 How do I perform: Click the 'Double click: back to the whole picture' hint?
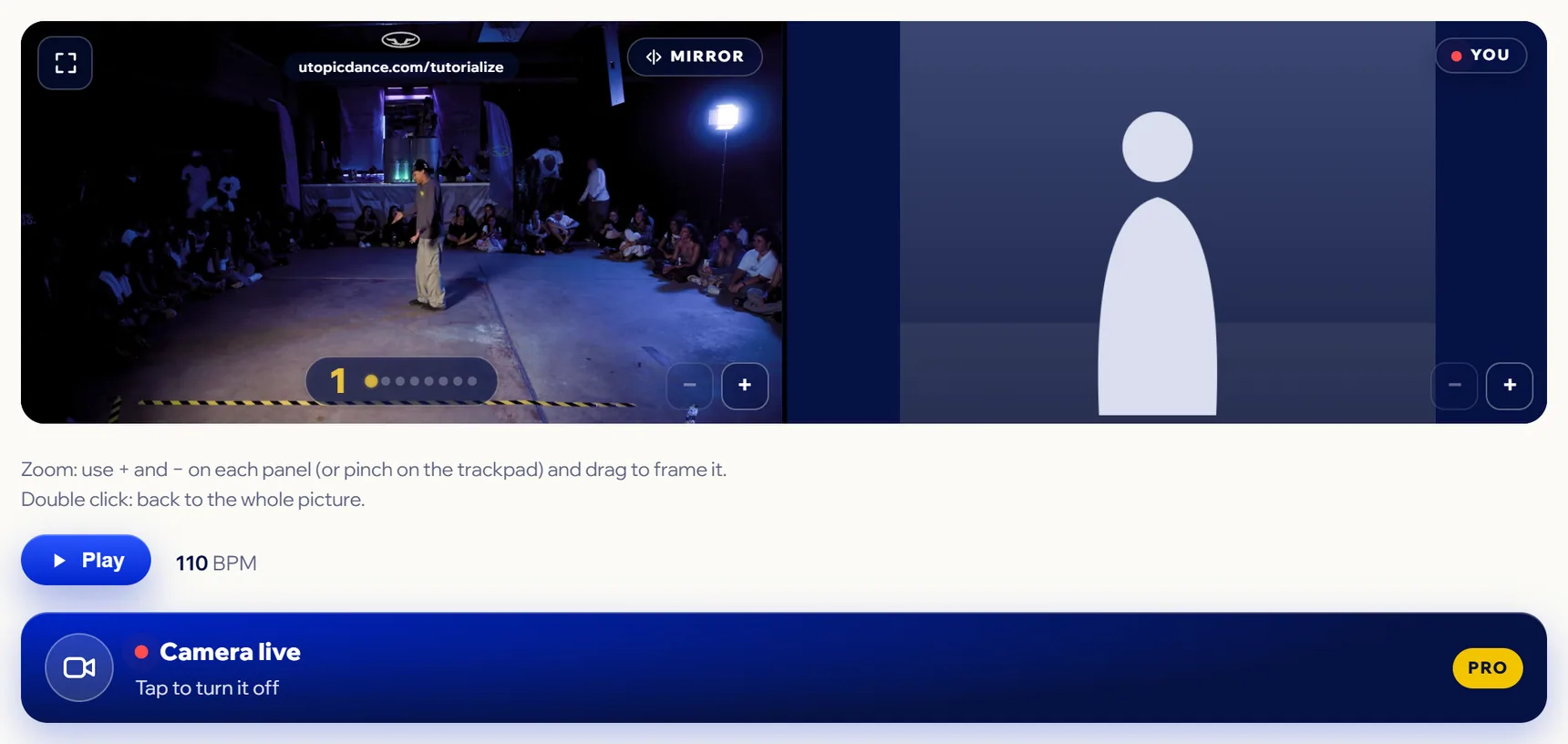click(192, 500)
